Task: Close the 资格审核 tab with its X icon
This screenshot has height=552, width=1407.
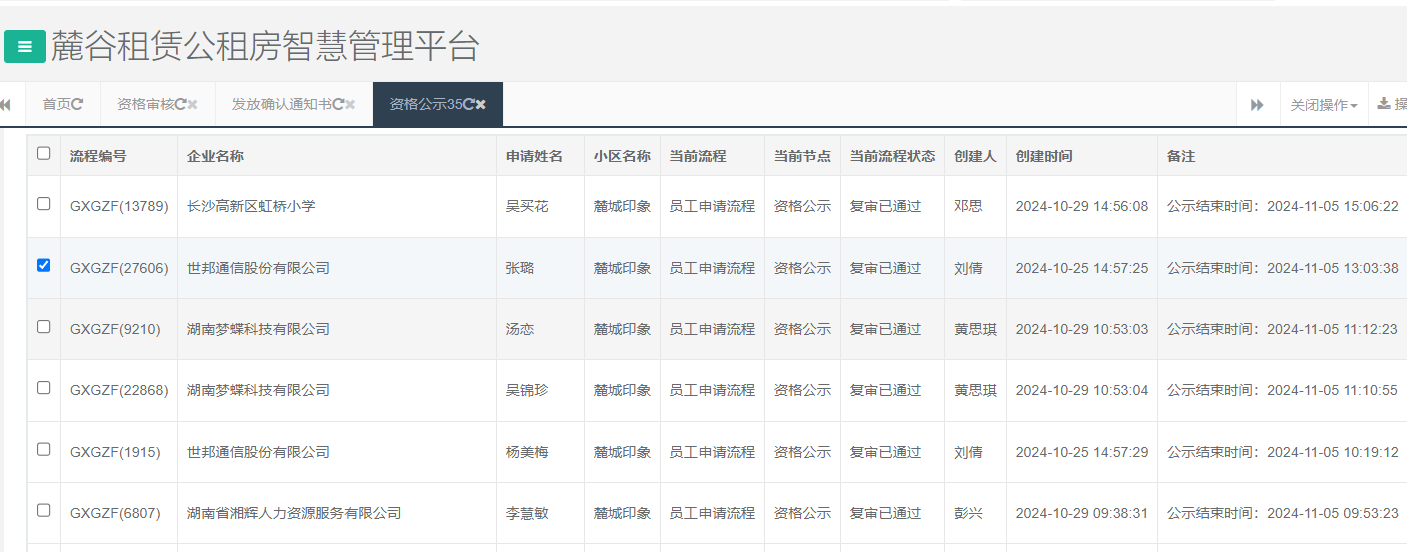Action: click(x=193, y=104)
